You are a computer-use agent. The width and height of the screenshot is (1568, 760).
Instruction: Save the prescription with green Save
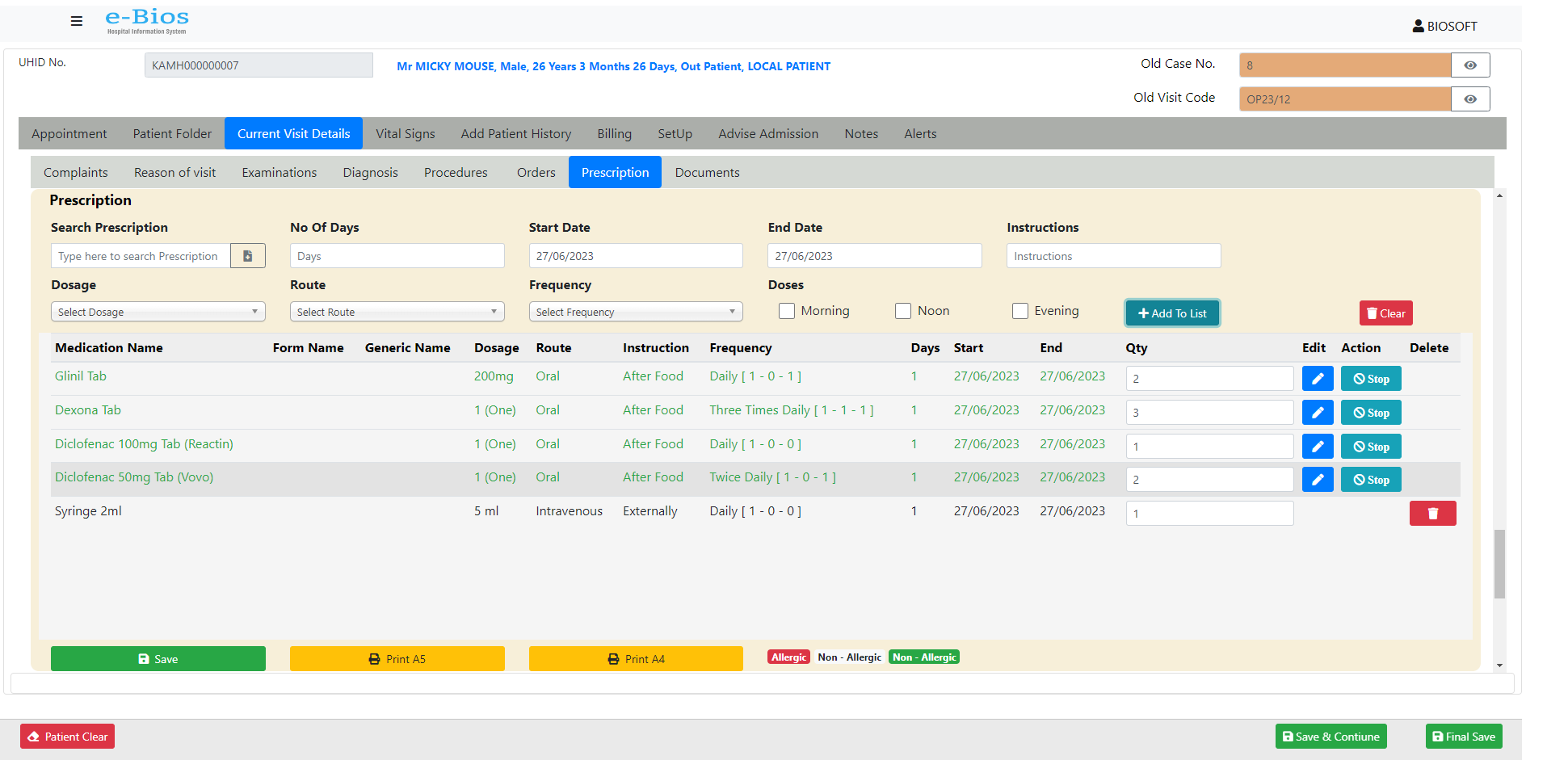158,659
